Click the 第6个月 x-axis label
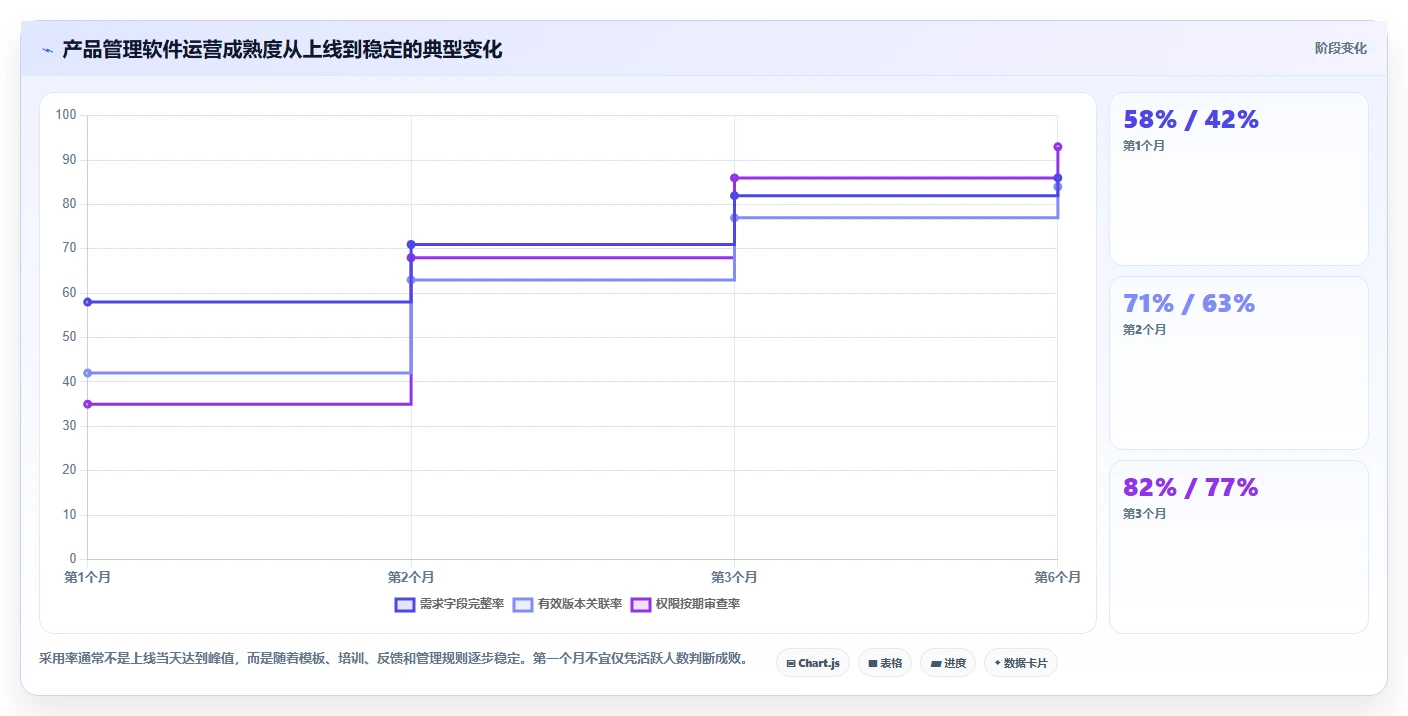 [x=1058, y=577]
